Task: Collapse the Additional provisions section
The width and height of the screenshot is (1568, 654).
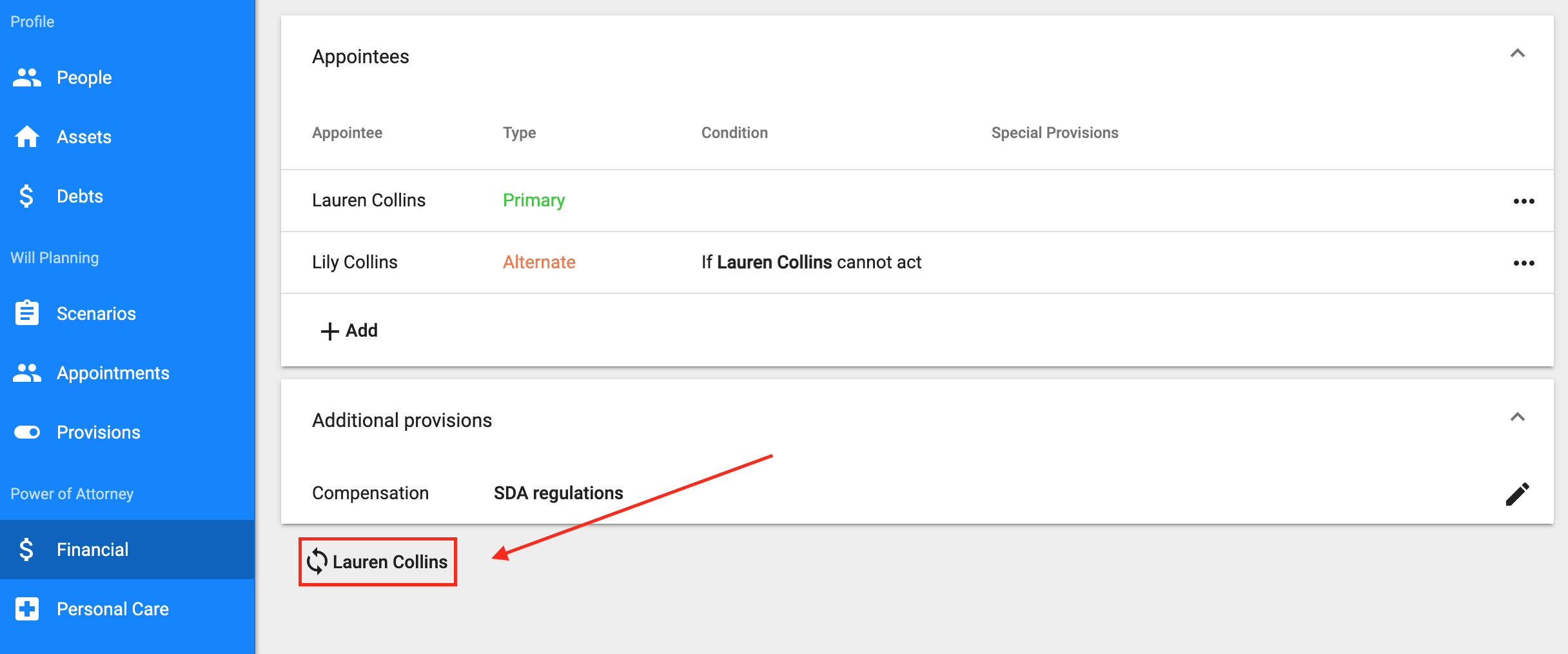Action: pos(1518,417)
